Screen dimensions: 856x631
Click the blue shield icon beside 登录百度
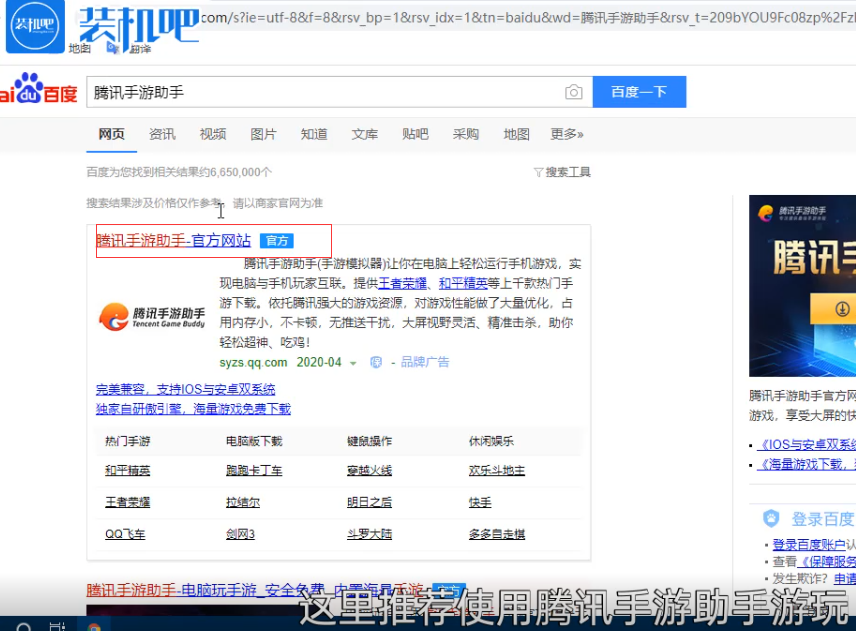771,518
